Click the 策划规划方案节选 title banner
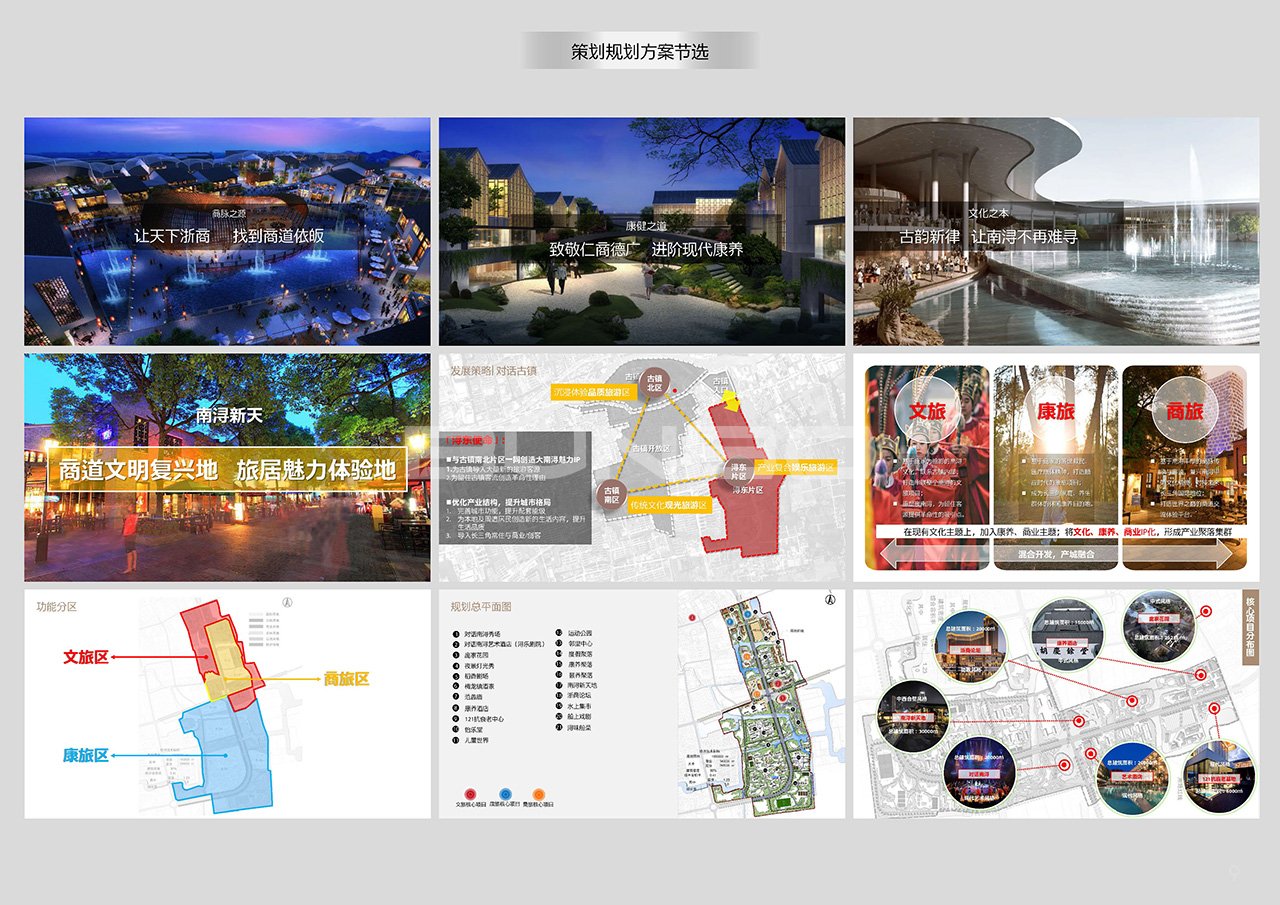 (x=640, y=51)
